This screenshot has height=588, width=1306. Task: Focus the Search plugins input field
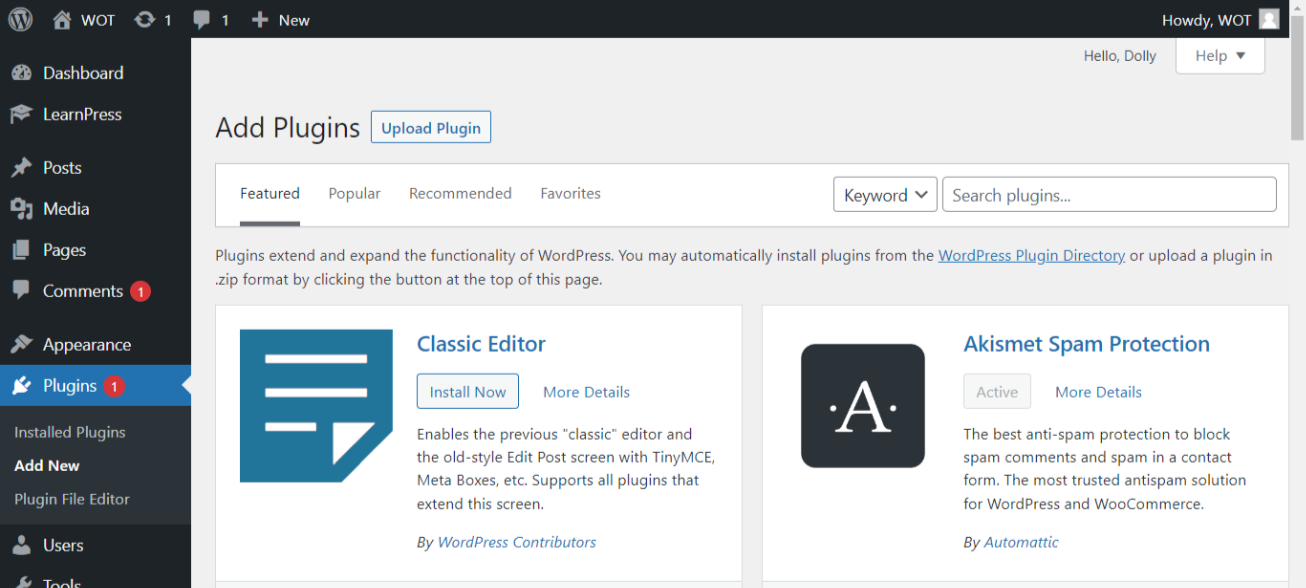[x=1109, y=195]
